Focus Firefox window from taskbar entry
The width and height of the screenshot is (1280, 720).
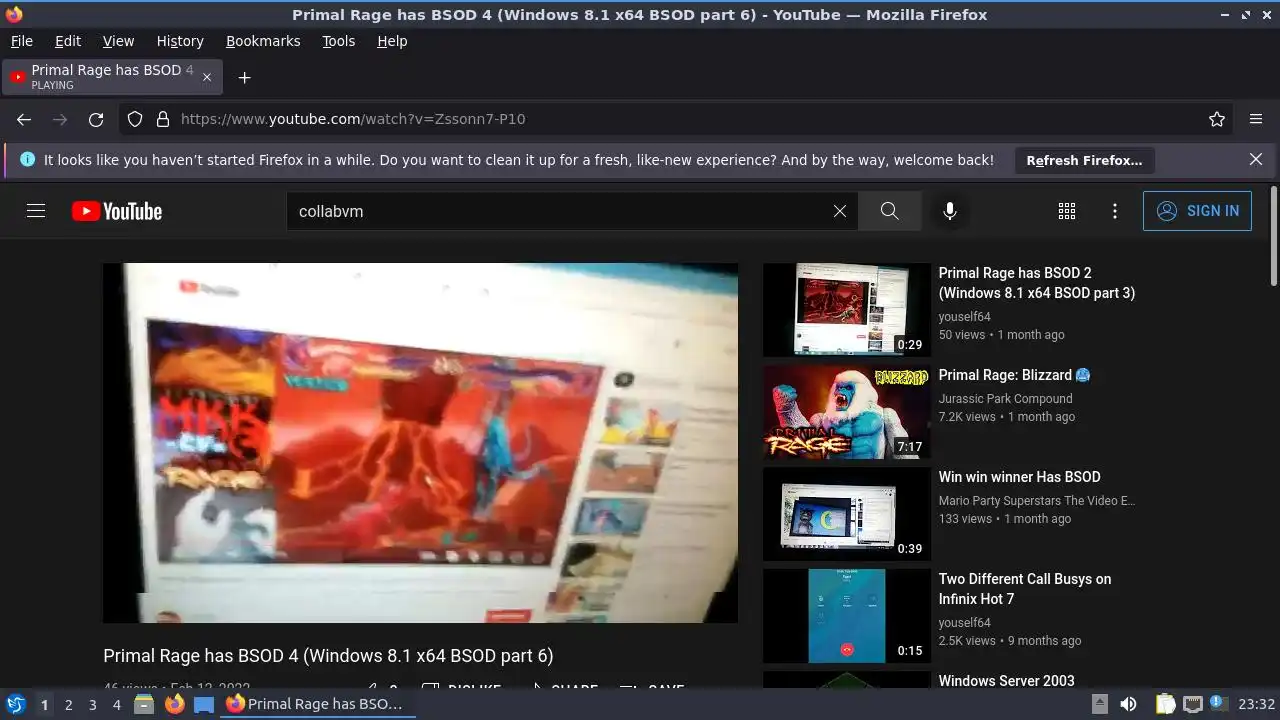pos(318,704)
